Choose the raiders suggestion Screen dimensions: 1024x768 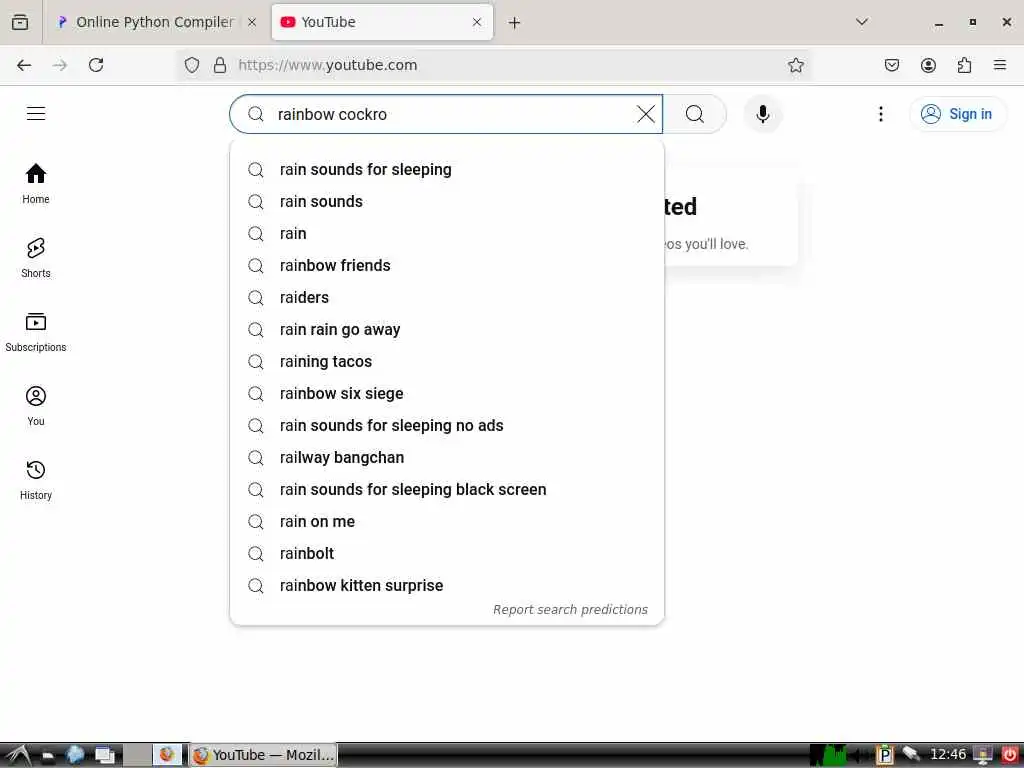[447, 298]
